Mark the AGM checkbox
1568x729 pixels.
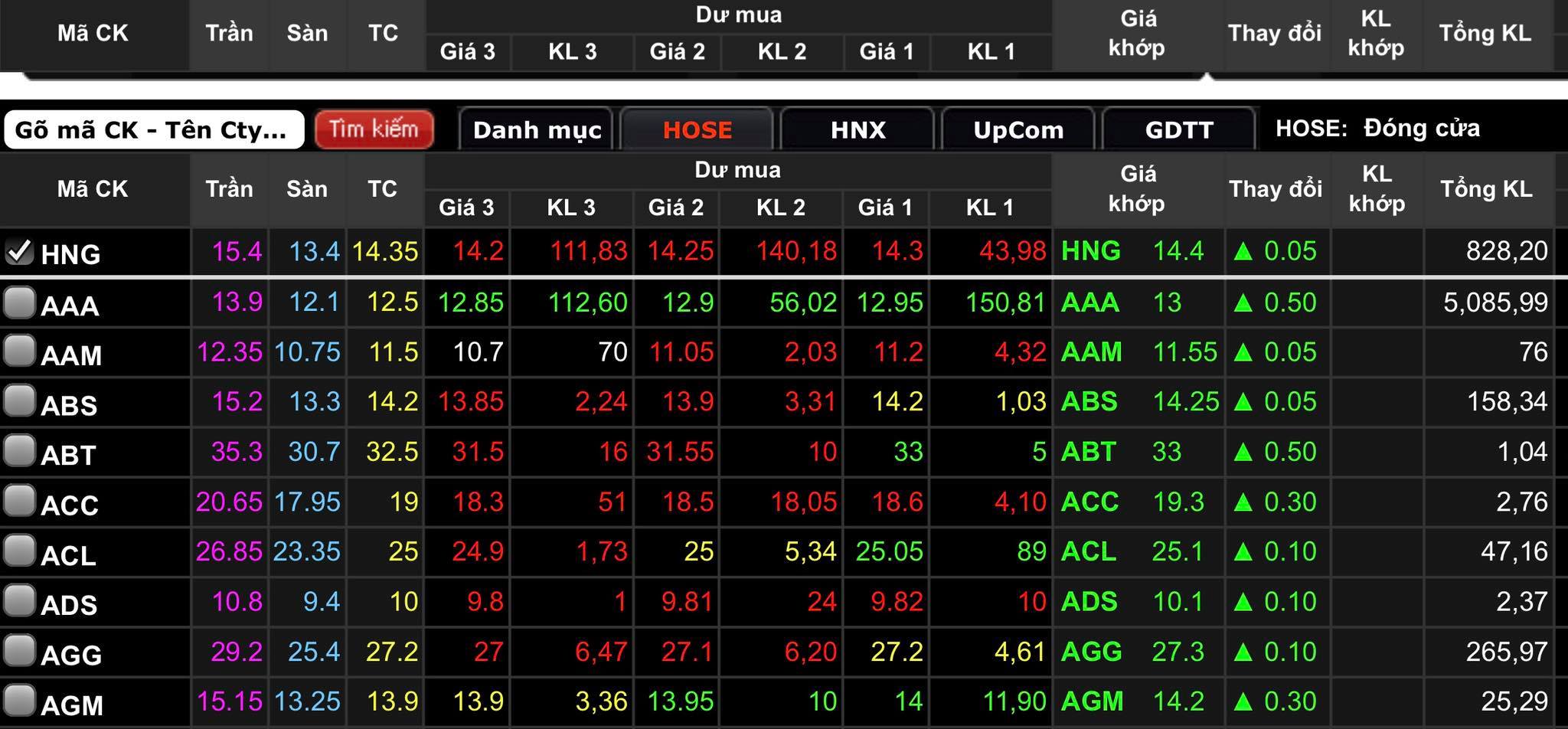click(19, 701)
